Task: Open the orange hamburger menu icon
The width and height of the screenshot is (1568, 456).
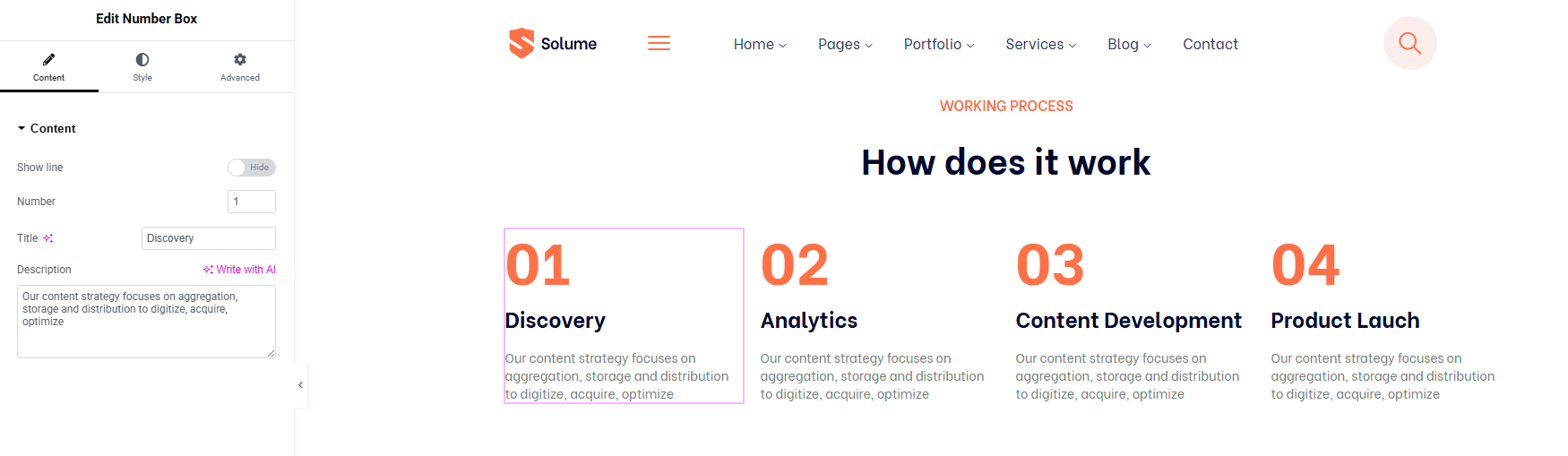Action: click(659, 43)
